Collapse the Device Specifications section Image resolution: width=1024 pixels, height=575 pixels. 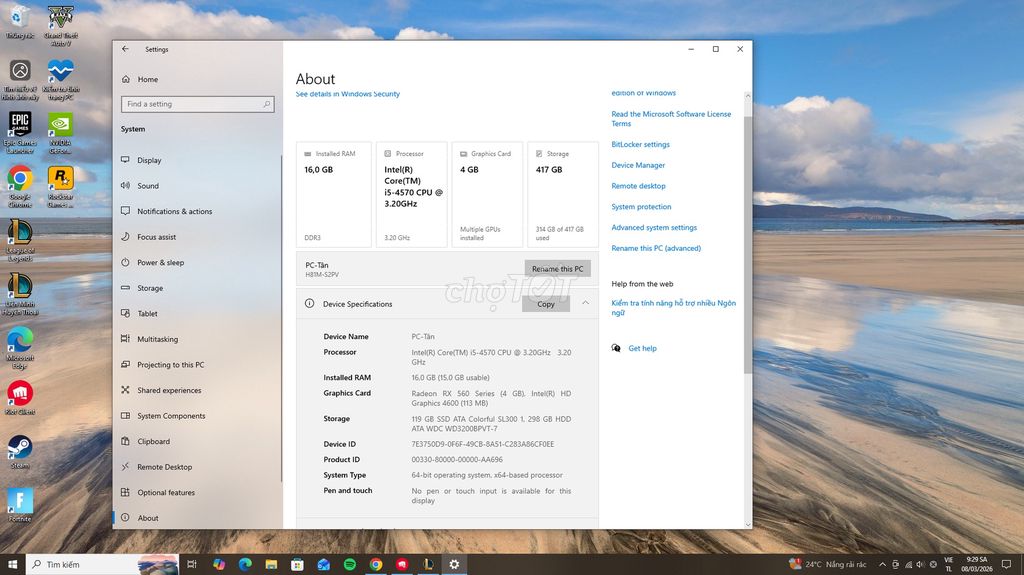pyautogui.click(x=585, y=304)
